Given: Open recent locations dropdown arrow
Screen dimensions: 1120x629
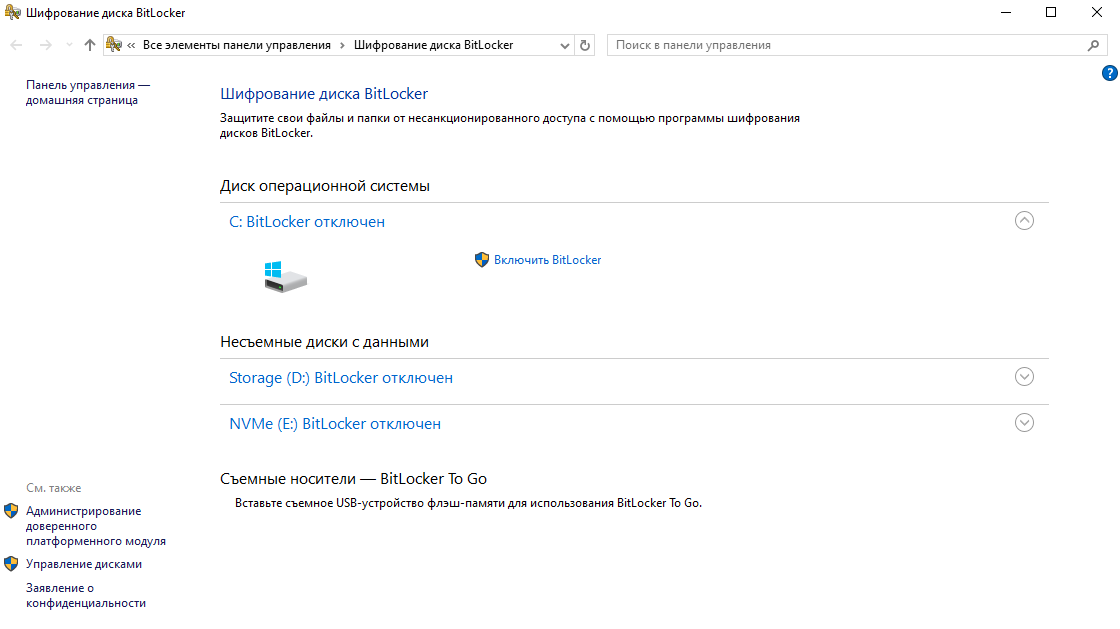Looking at the screenshot, I should point(68,45).
